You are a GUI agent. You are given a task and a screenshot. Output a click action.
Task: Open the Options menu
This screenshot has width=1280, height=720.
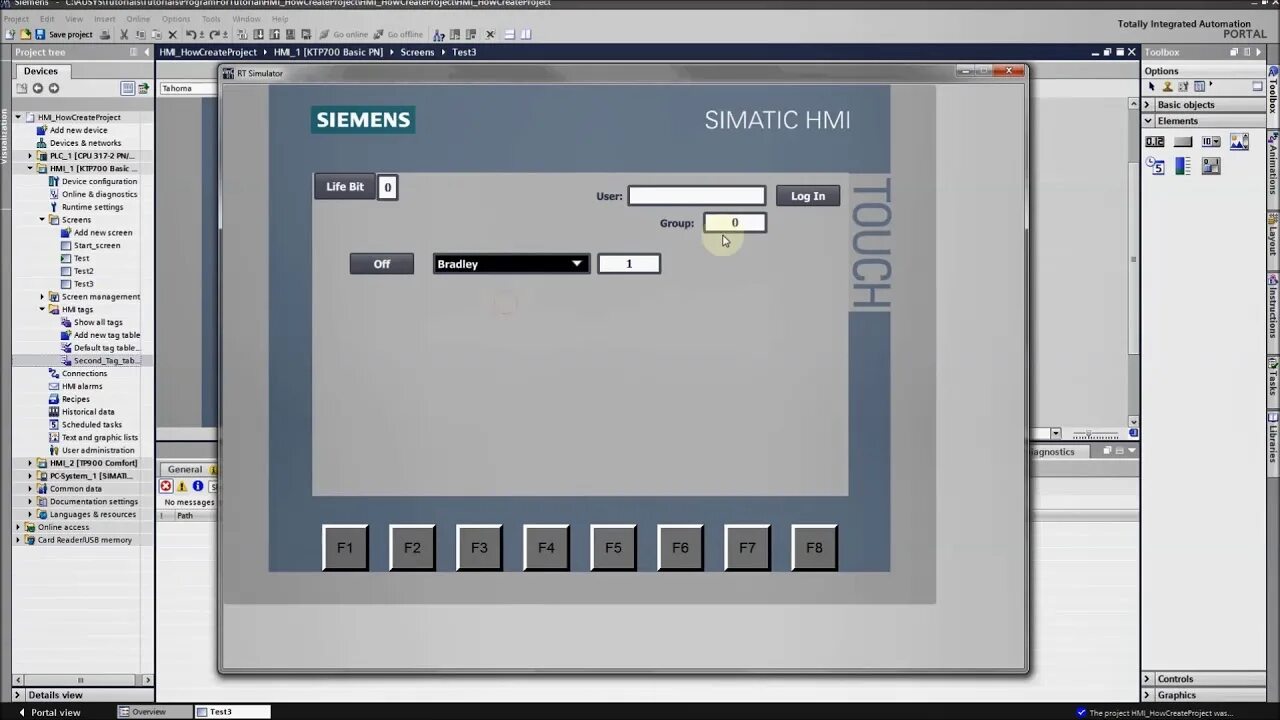[x=176, y=19]
